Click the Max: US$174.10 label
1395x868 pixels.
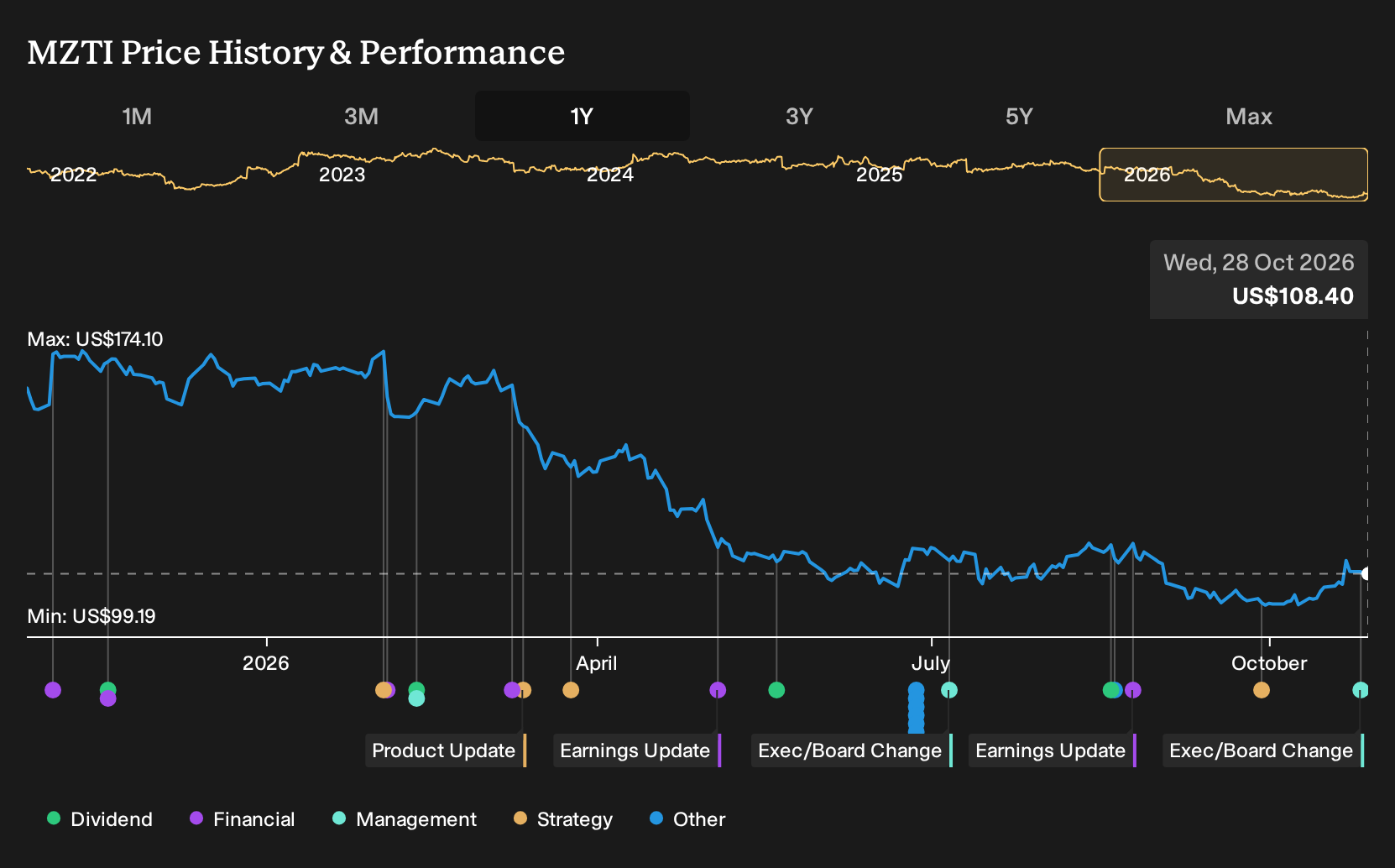pyautogui.click(x=95, y=339)
